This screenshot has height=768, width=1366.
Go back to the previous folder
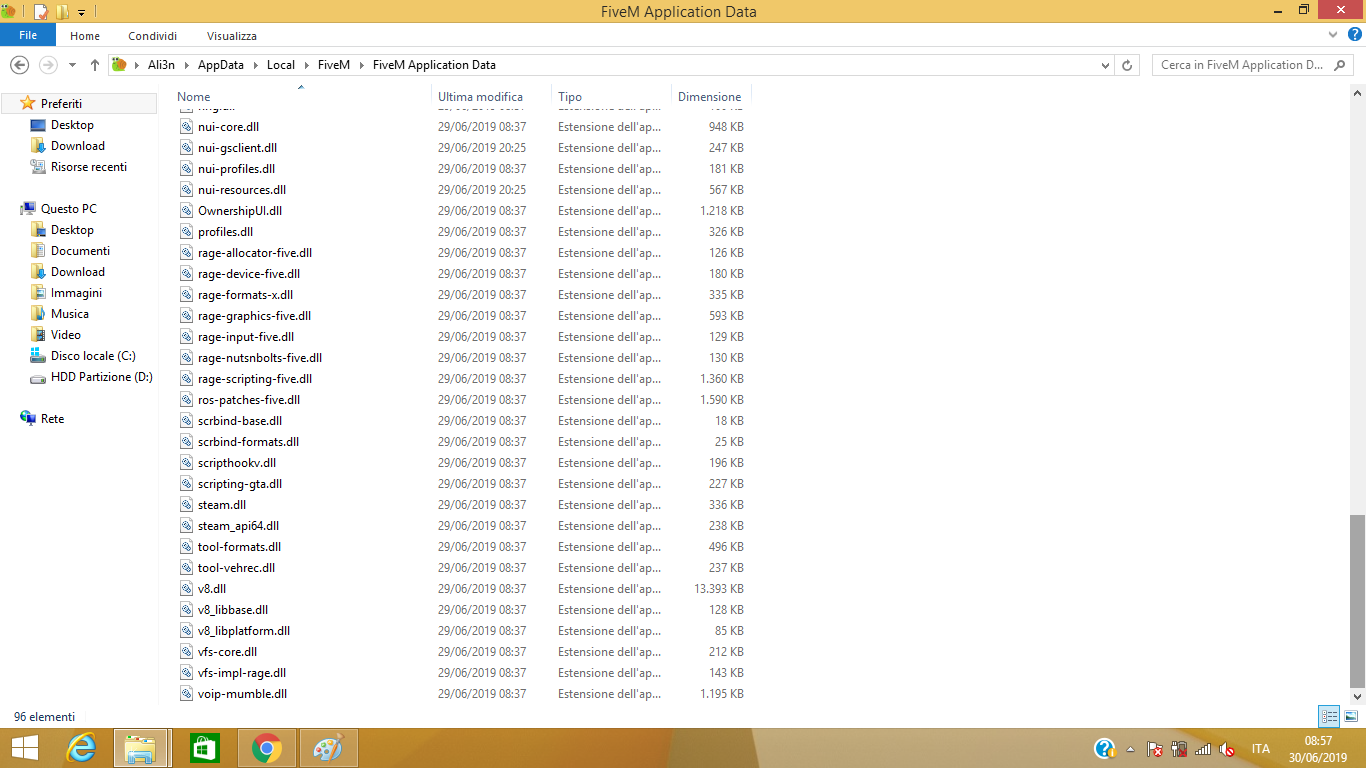coord(18,65)
